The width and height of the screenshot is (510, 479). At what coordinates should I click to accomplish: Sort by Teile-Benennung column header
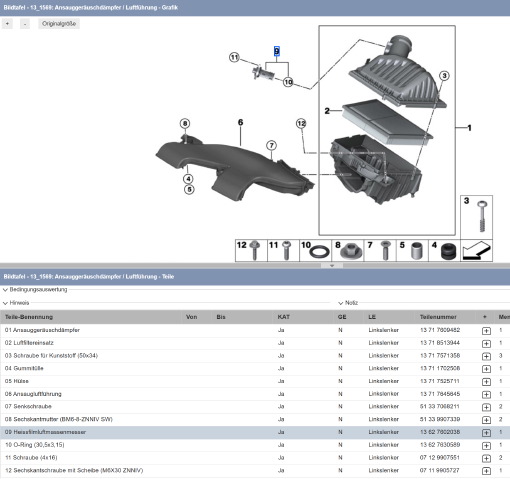point(29,317)
